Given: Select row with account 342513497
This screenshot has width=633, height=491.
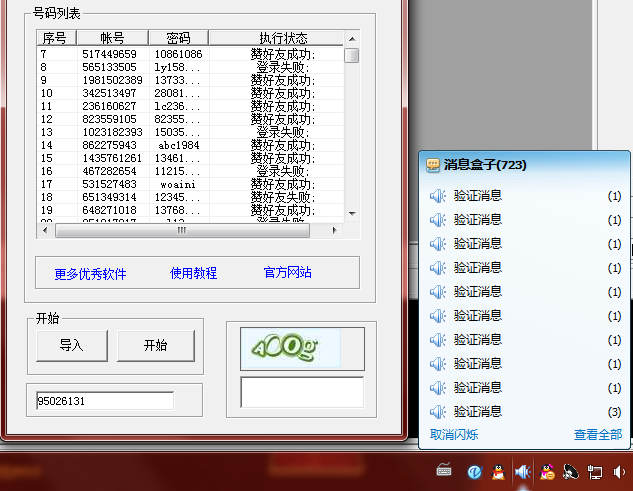Looking at the screenshot, I should pyautogui.click(x=190, y=93).
